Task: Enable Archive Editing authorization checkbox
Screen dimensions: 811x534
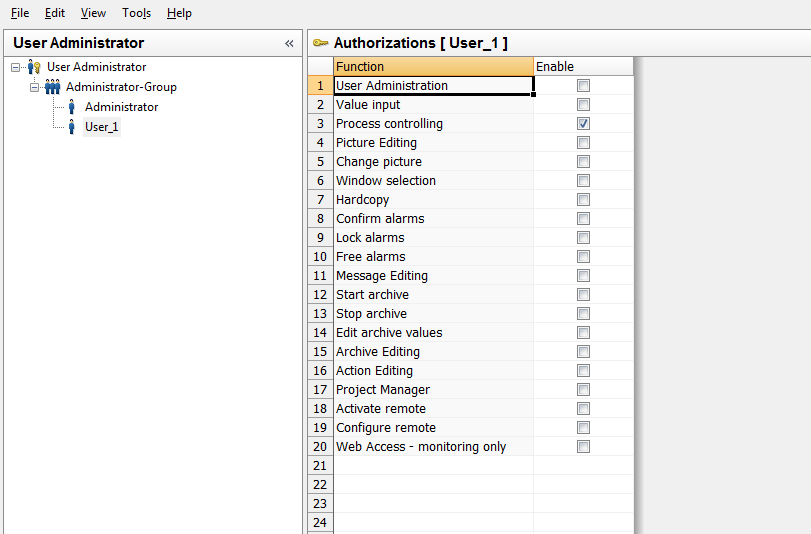Action: click(583, 352)
